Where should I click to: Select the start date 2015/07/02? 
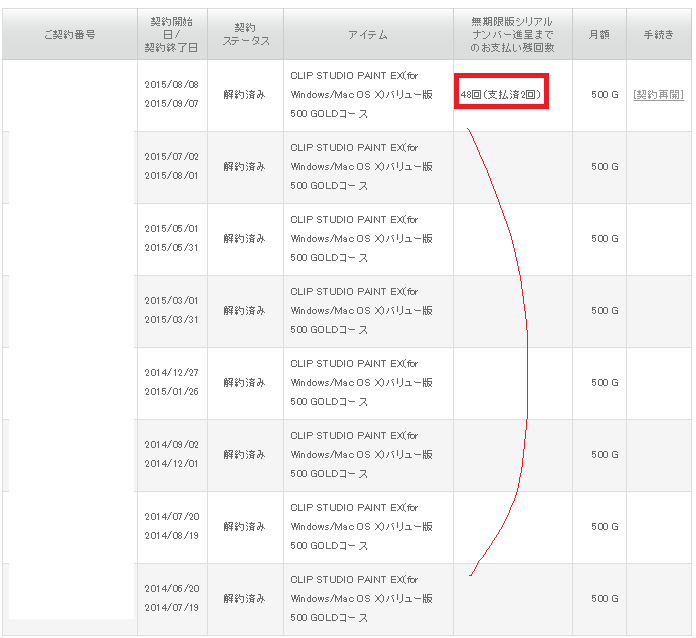tap(172, 157)
